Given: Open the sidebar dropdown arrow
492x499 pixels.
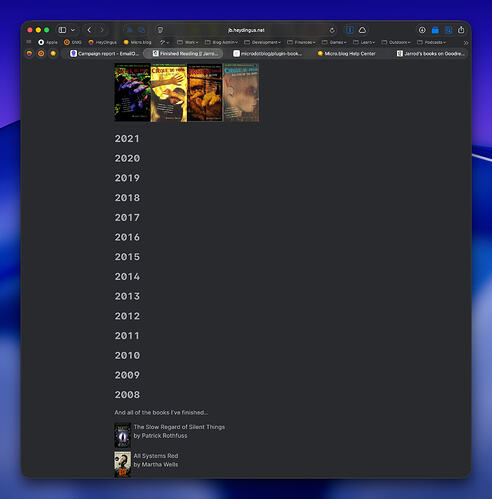Looking at the screenshot, I should [73, 30].
